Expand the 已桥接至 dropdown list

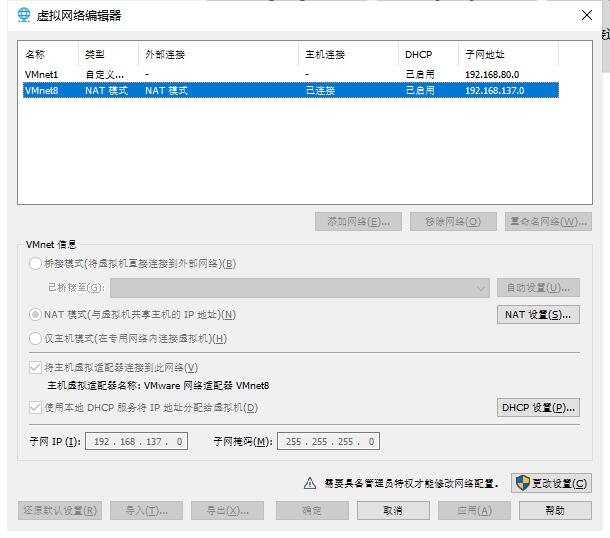pos(483,288)
